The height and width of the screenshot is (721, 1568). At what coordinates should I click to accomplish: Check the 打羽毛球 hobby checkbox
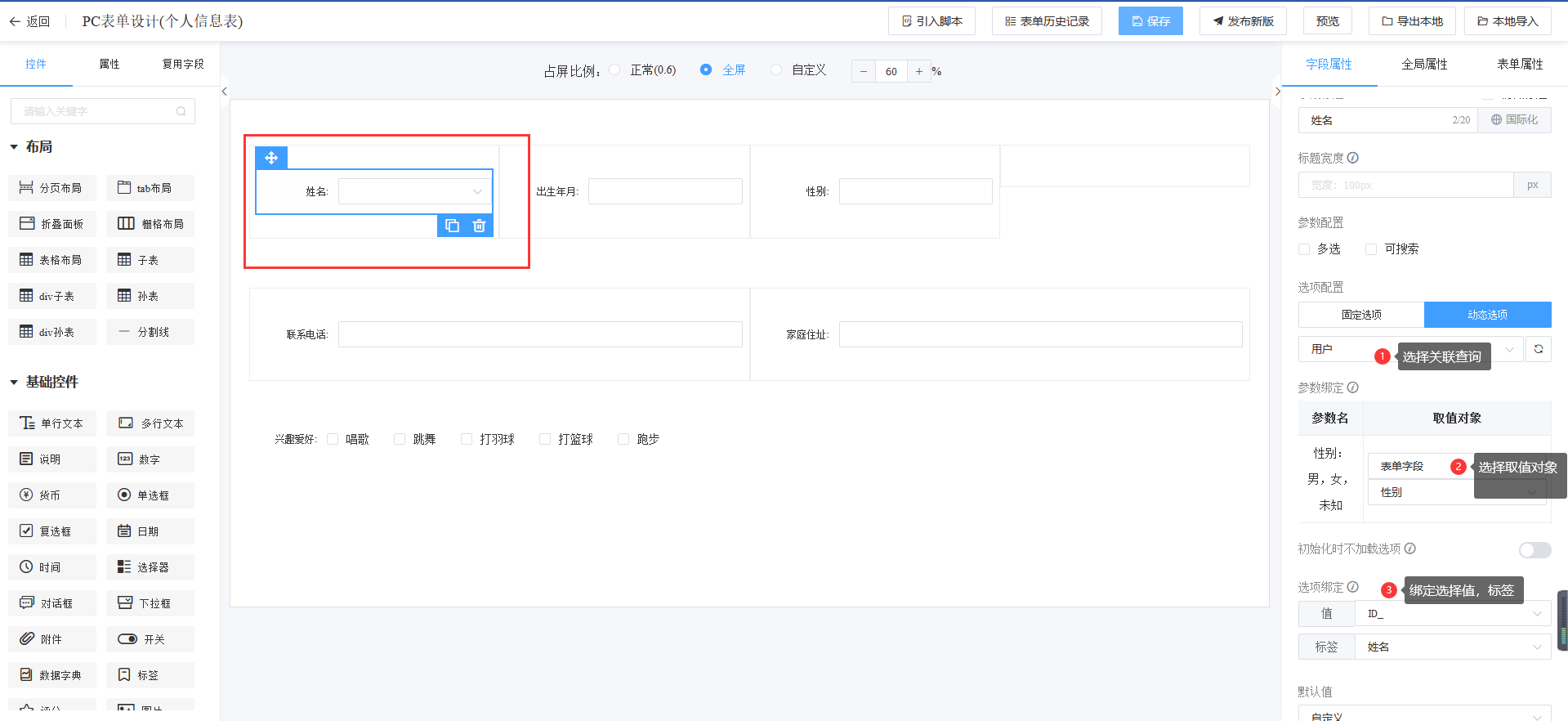click(x=467, y=439)
